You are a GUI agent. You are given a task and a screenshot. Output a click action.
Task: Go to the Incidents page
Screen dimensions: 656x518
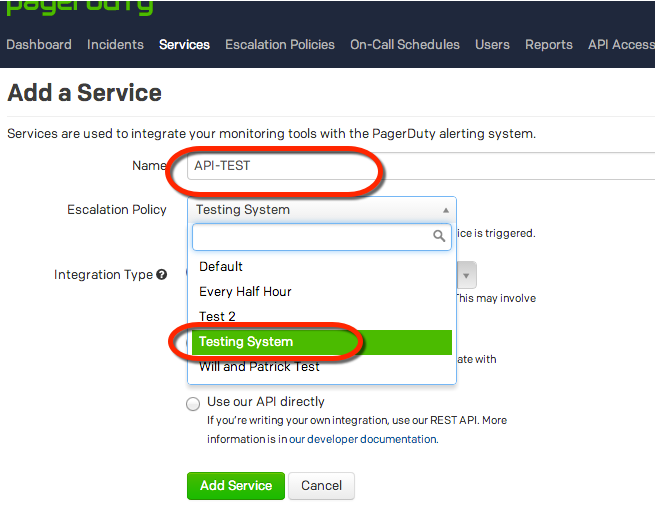[115, 45]
